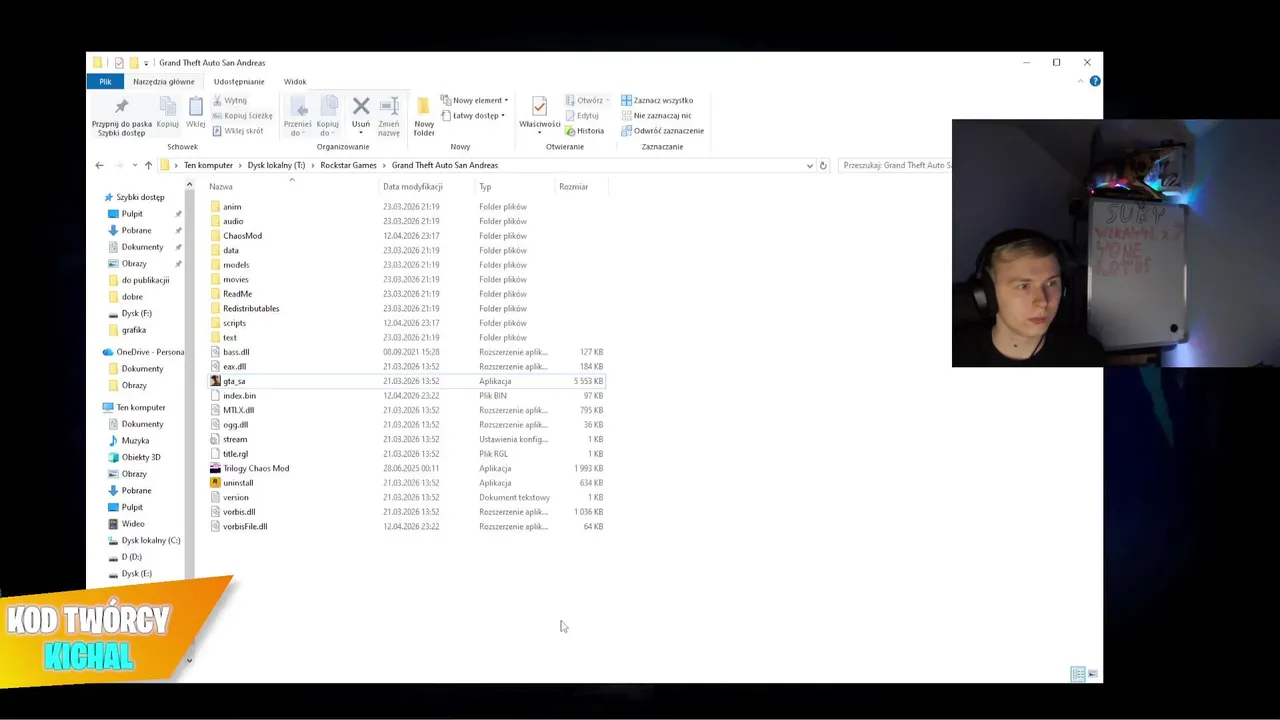Click the search field Przeszukaj: Grand Theft Auto
Image resolution: width=1280 pixels, height=720 pixels.
coord(895,165)
